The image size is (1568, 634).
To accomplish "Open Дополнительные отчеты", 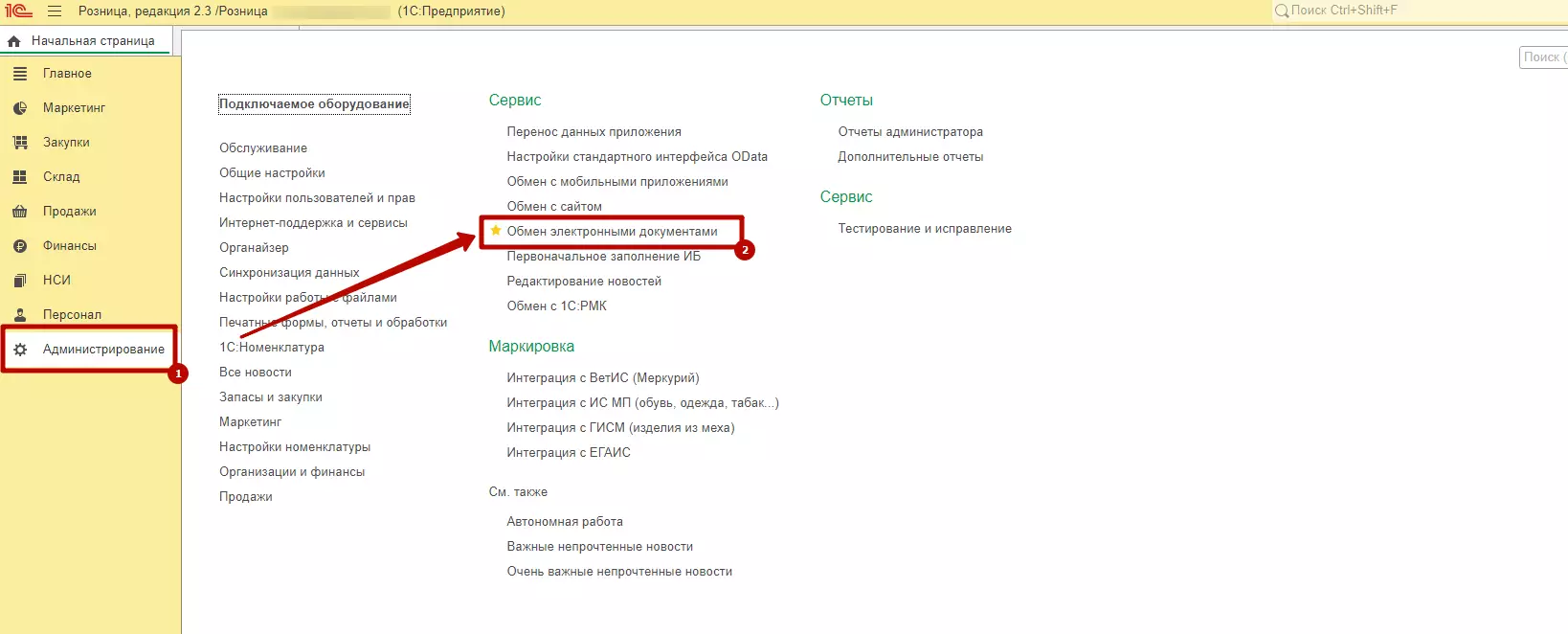I will coord(910,157).
